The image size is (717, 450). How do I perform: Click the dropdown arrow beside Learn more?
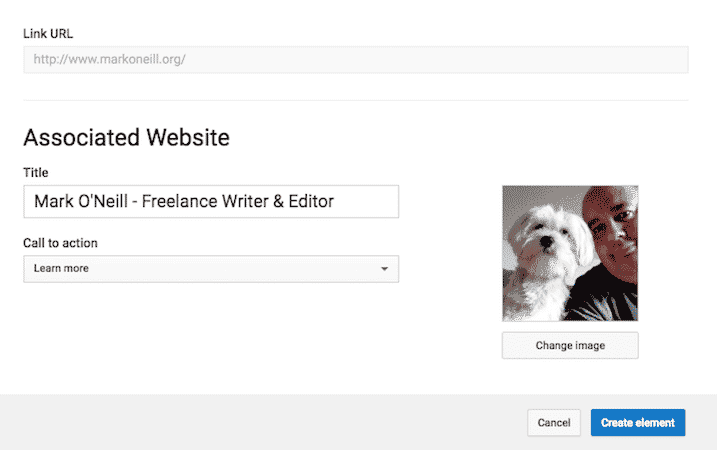pos(384,269)
